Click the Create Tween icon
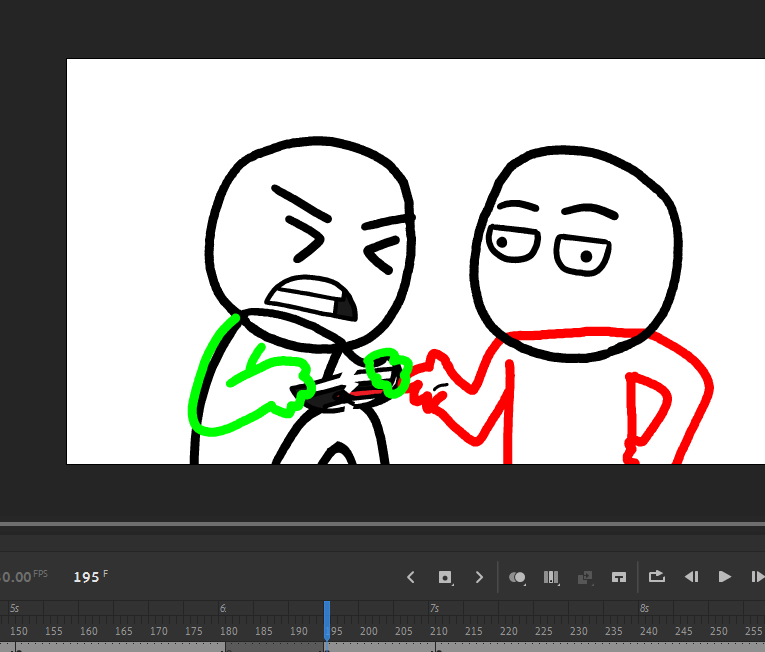The image size is (765, 652). (x=584, y=577)
